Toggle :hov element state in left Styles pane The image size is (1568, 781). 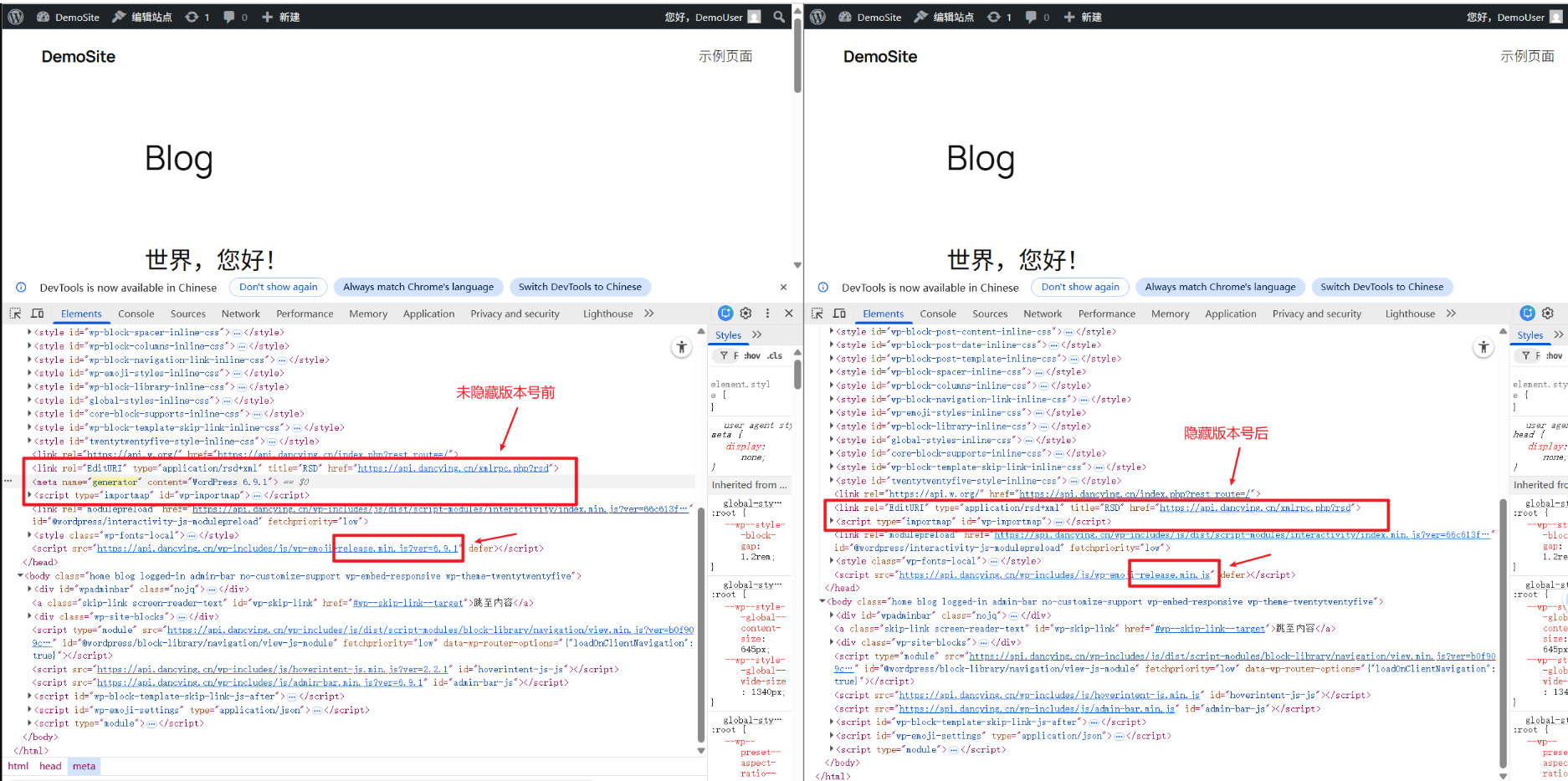(752, 355)
